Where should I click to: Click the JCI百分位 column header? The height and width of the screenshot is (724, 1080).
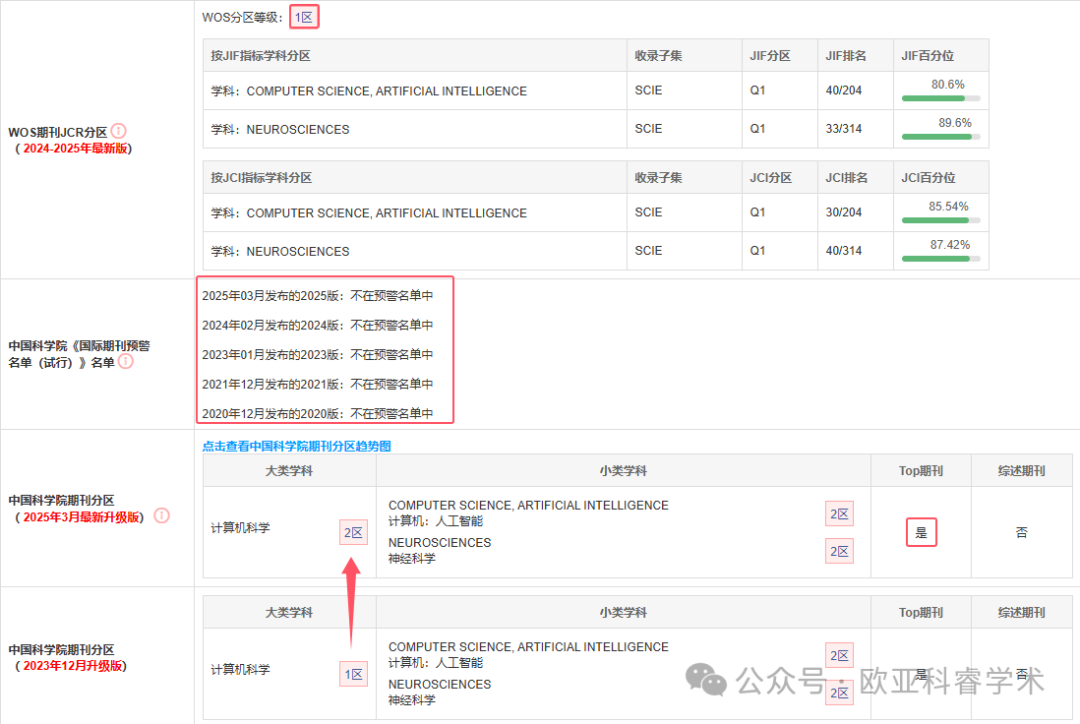pyautogui.click(x=928, y=178)
